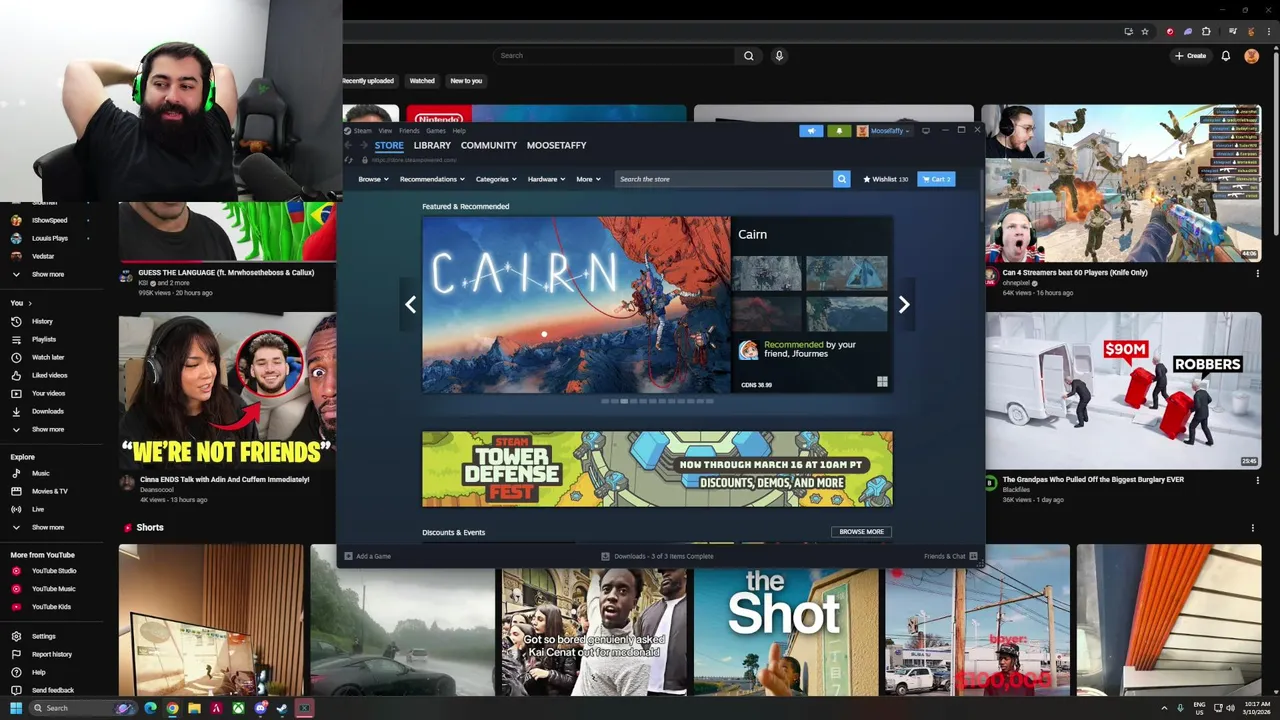Open Chrome media control icon
The image size is (1280, 720).
[x=1234, y=32]
